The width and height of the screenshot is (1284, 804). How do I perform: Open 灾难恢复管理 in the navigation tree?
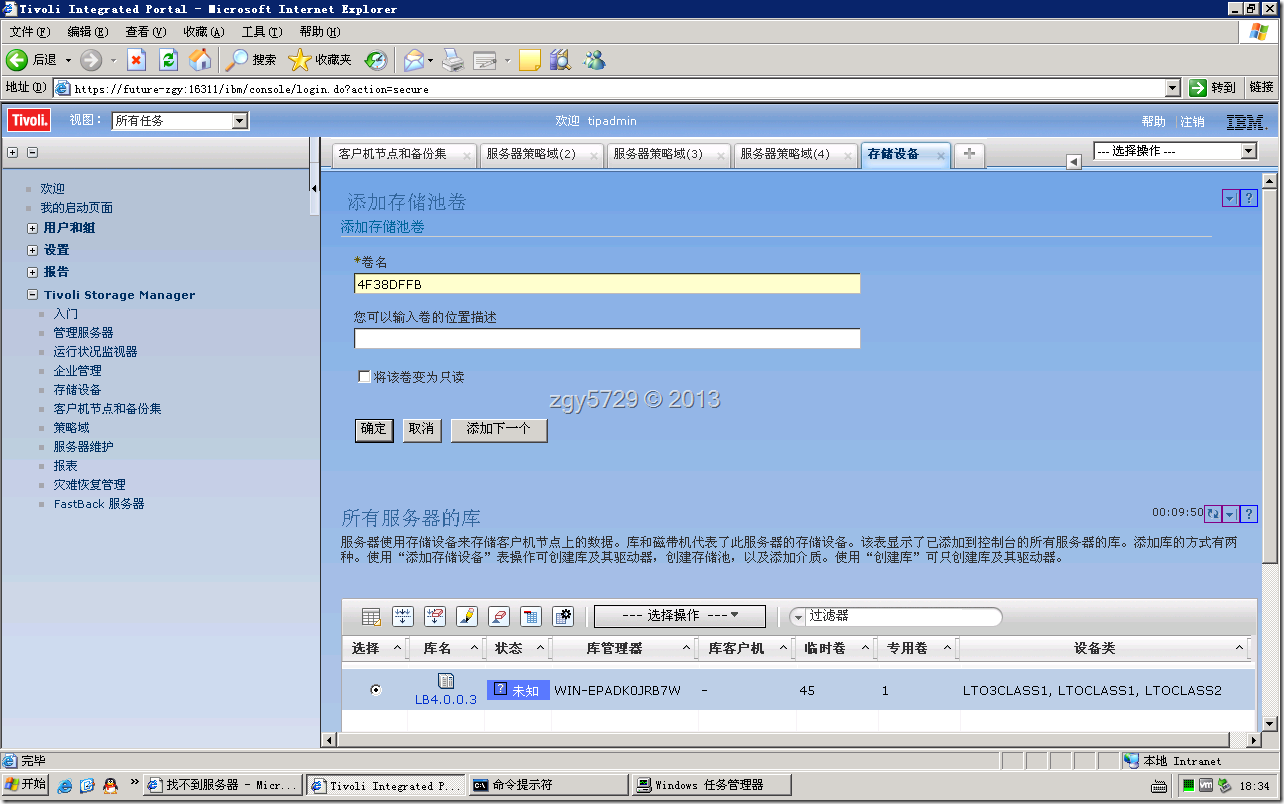pos(89,485)
